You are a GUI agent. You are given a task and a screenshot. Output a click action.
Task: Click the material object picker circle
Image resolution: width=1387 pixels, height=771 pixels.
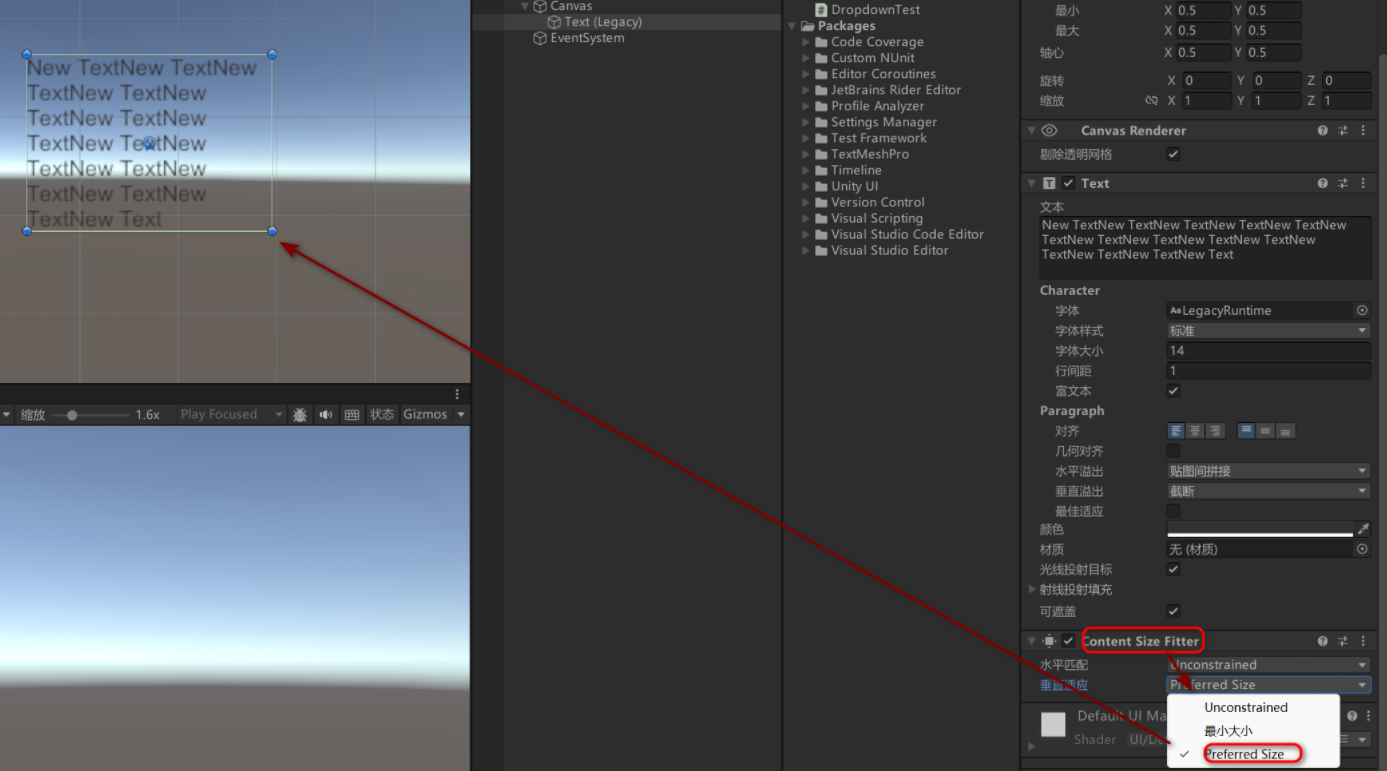click(1362, 549)
